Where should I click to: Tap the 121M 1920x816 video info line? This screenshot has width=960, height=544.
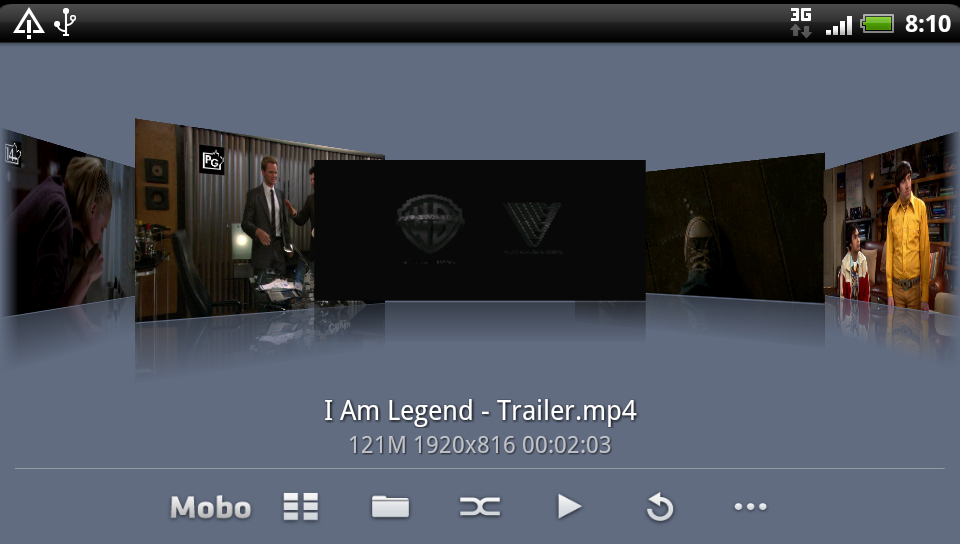coord(480,445)
